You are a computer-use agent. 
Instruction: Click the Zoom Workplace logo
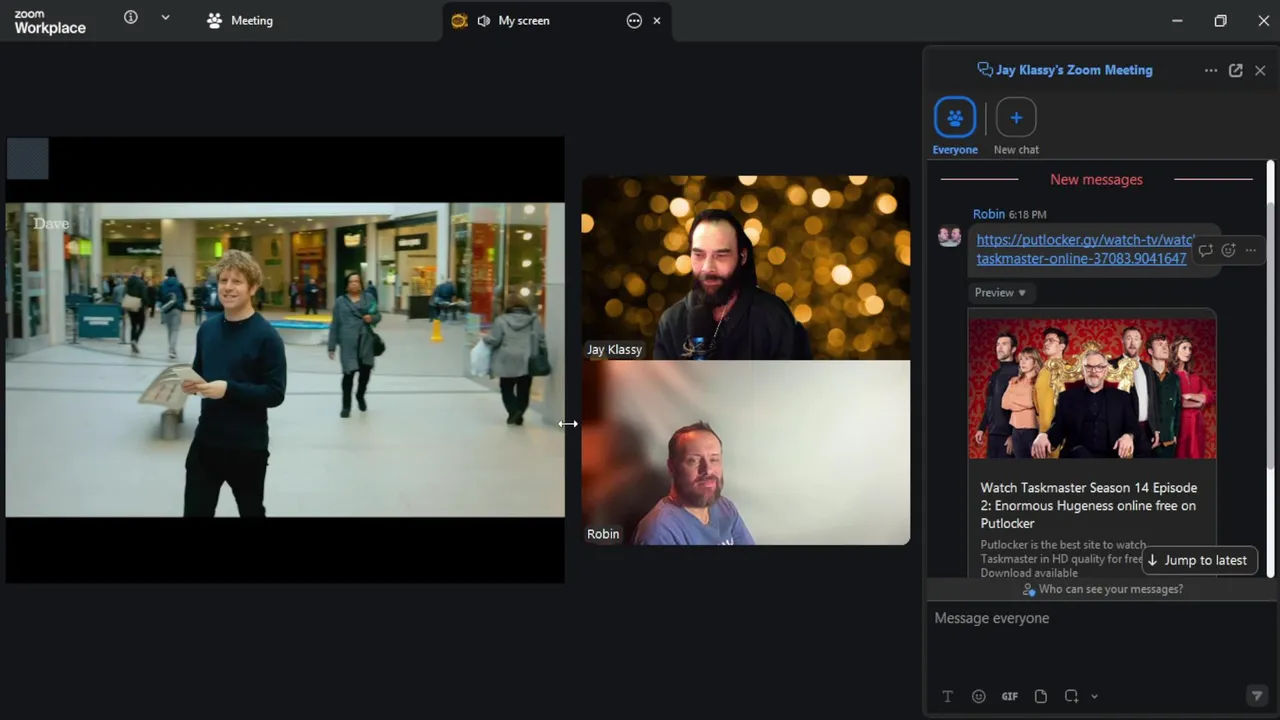click(x=50, y=22)
